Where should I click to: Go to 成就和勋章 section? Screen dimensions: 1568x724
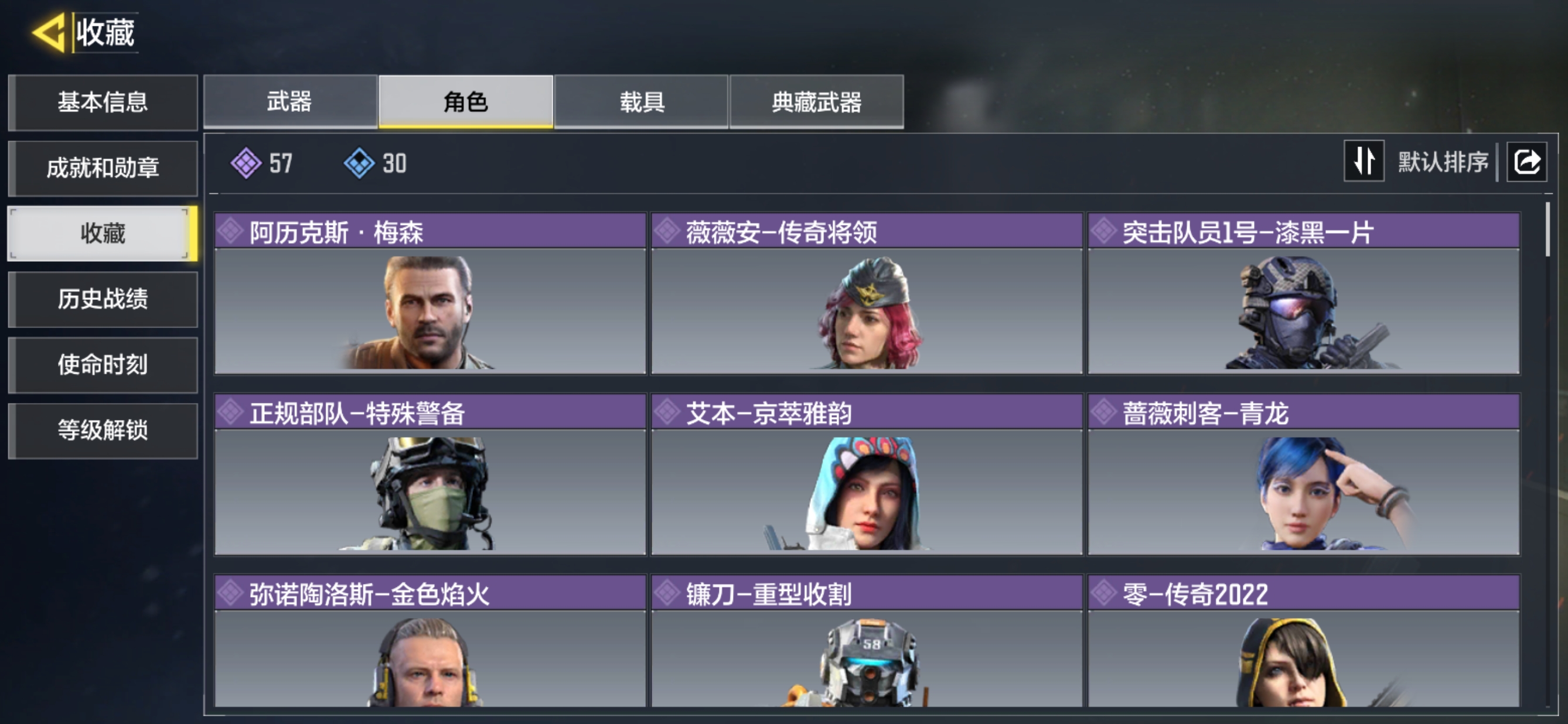[x=103, y=168]
